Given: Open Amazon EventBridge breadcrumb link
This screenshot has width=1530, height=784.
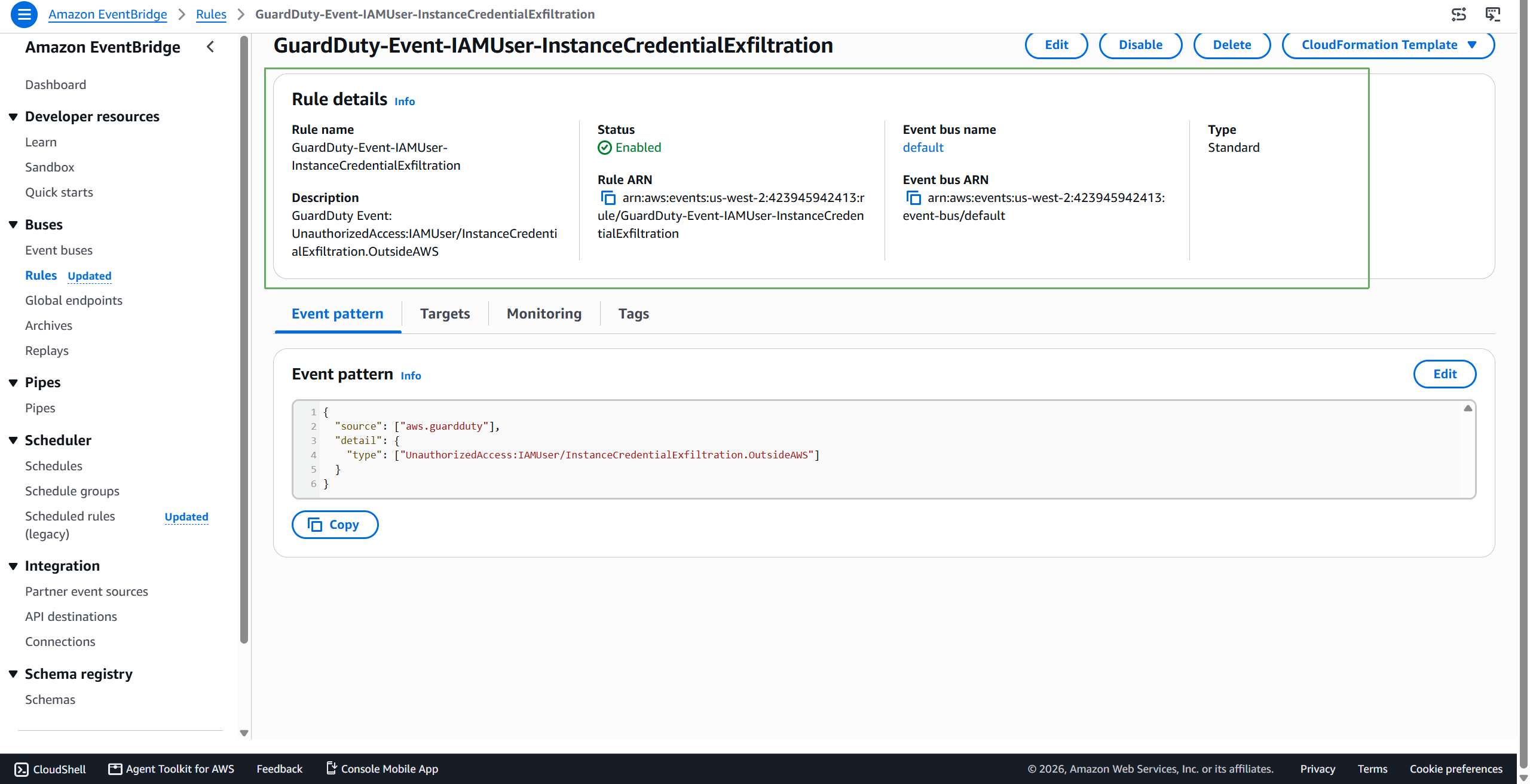Looking at the screenshot, I should coord(108,14).
